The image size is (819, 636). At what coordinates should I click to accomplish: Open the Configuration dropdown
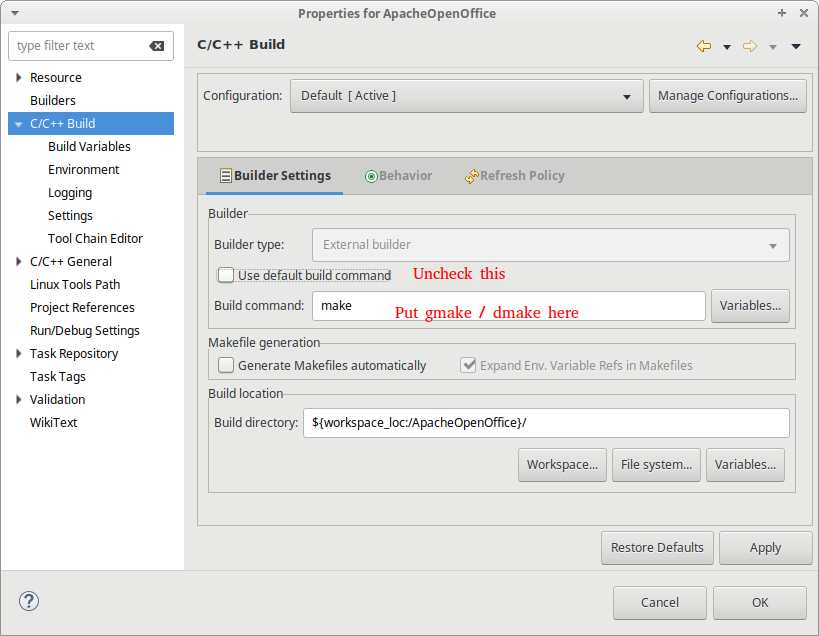tap(466, 96)
